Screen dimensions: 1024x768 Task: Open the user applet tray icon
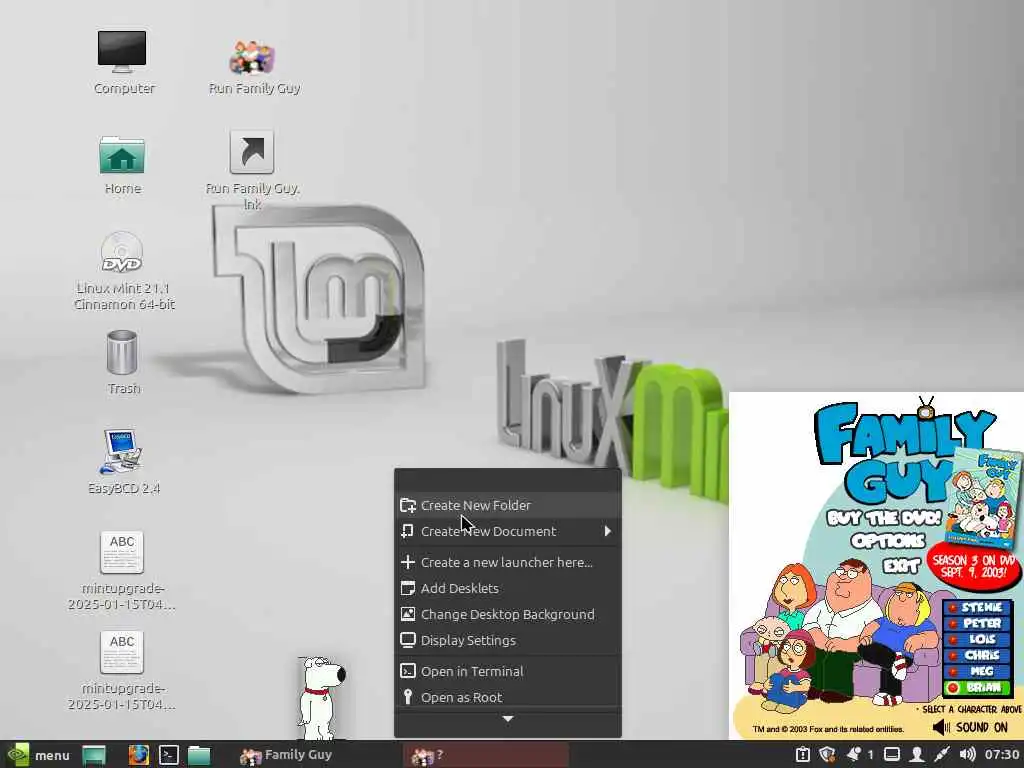[917, 755]
